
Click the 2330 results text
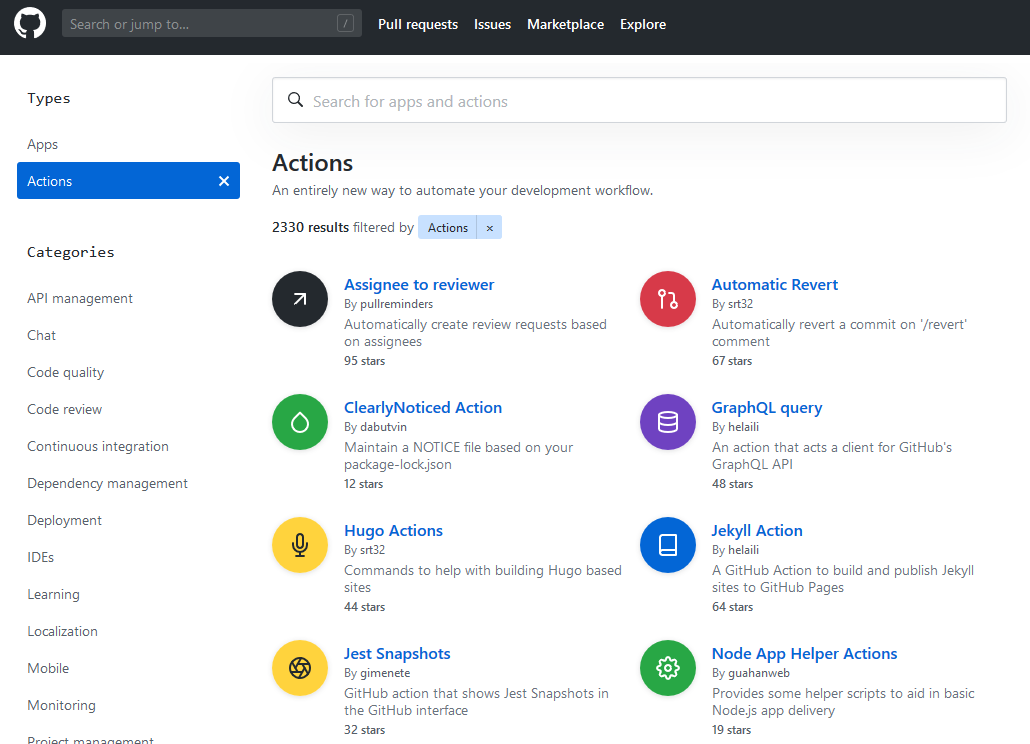point(311,227)
